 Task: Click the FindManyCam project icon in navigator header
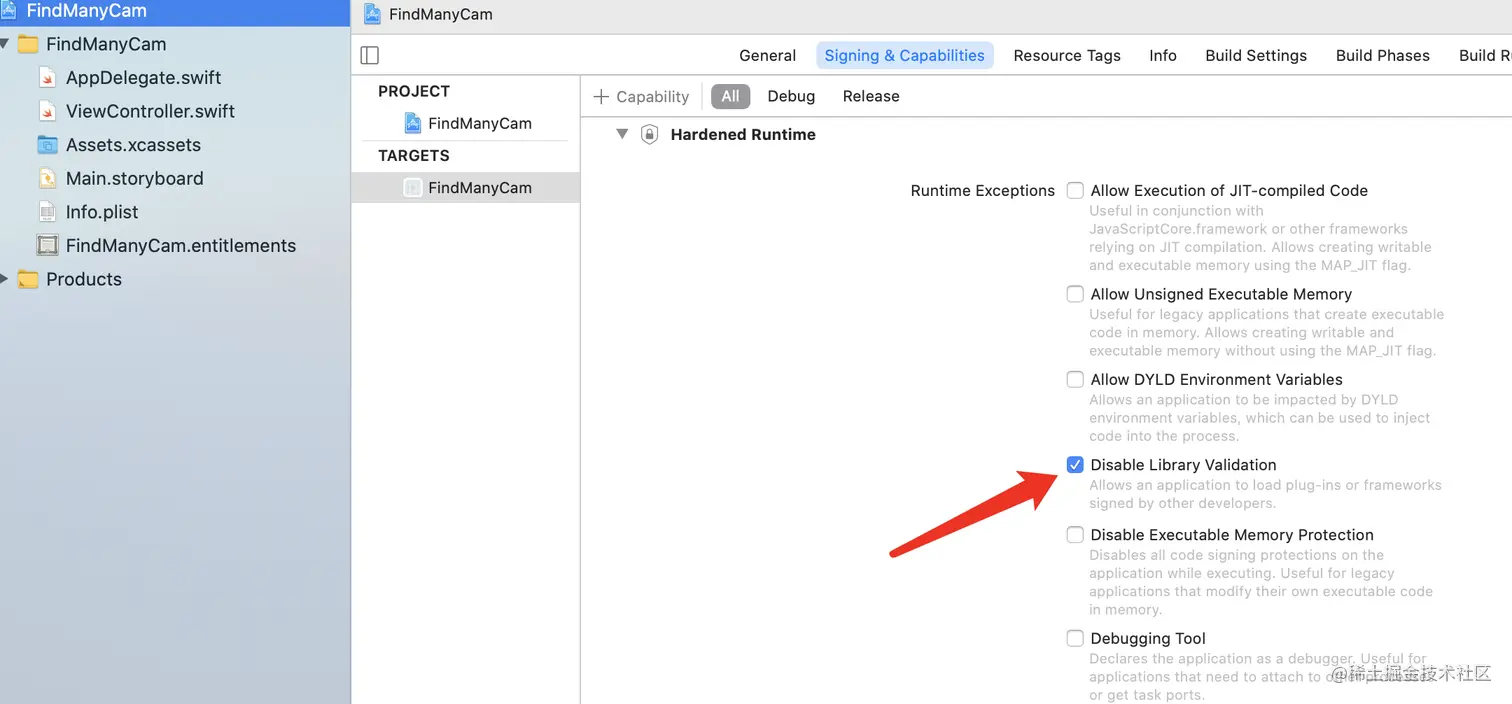click(8, 11)
